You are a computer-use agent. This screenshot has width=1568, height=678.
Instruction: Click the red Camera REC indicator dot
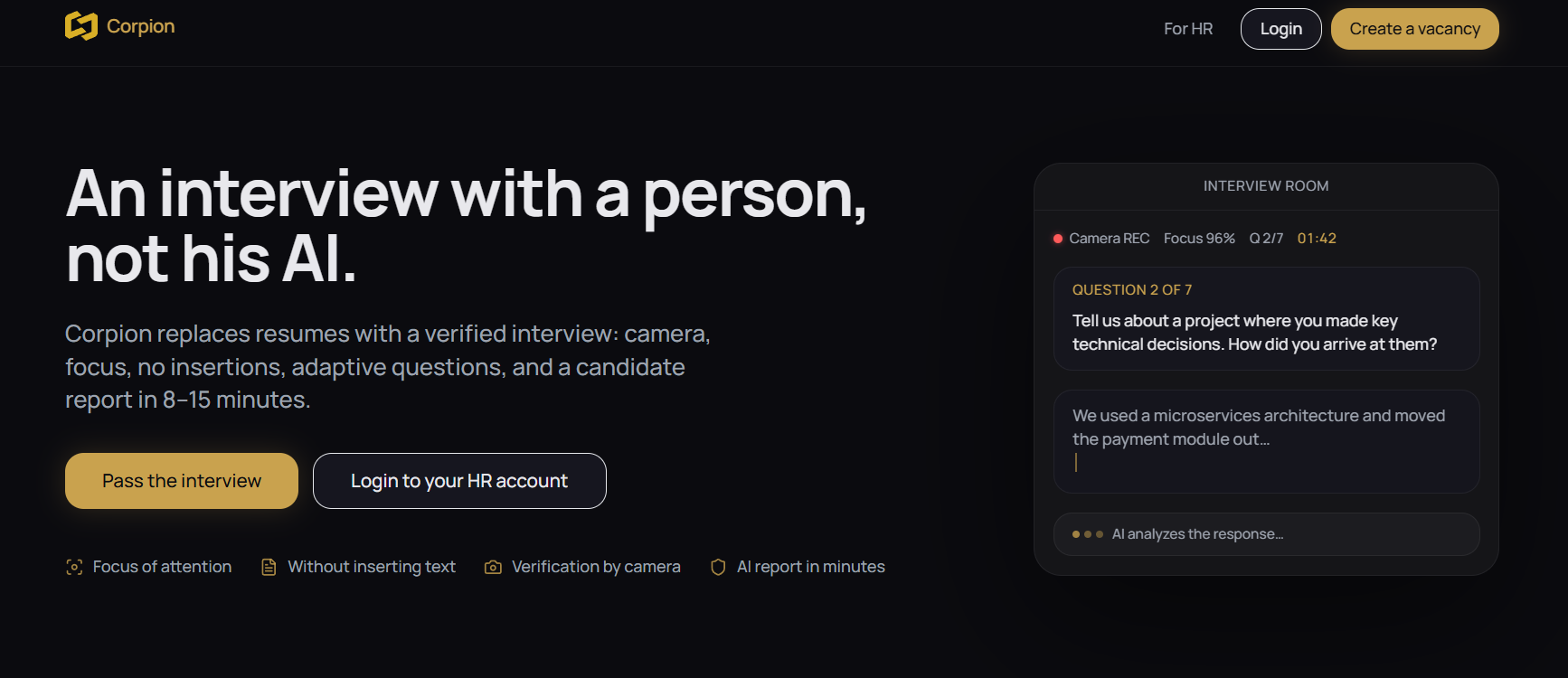click(x=1058, y=239)
